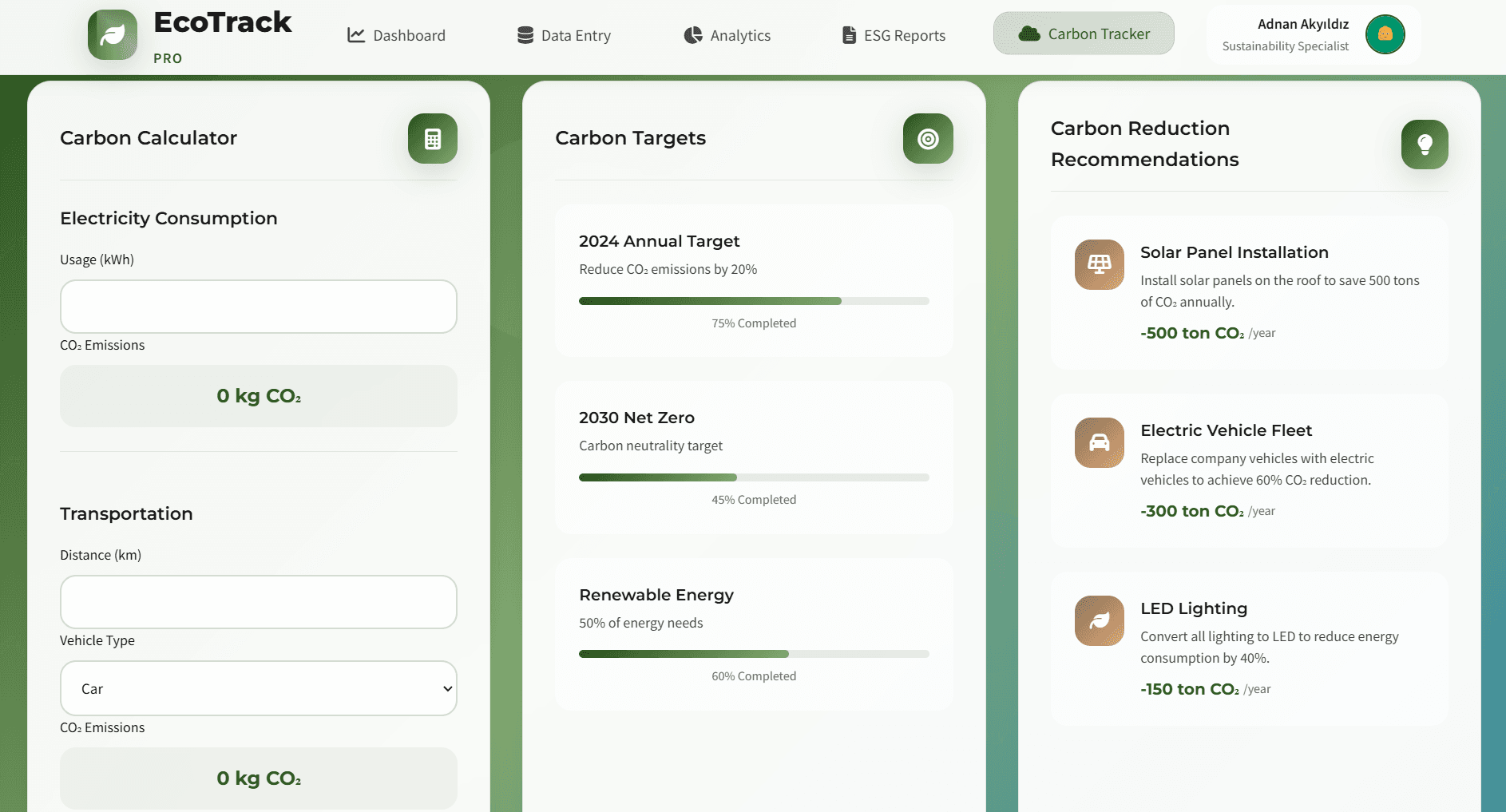The height and width of the screenshot is (812, 1506).
Task: Click the Carbon Targets bullseye icon
Action: tap(927, 138)
